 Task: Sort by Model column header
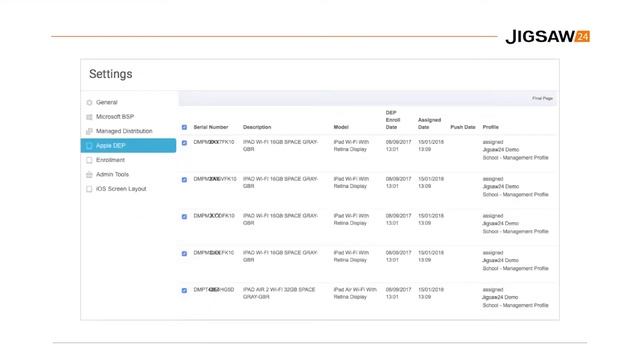tap(341, 127)
